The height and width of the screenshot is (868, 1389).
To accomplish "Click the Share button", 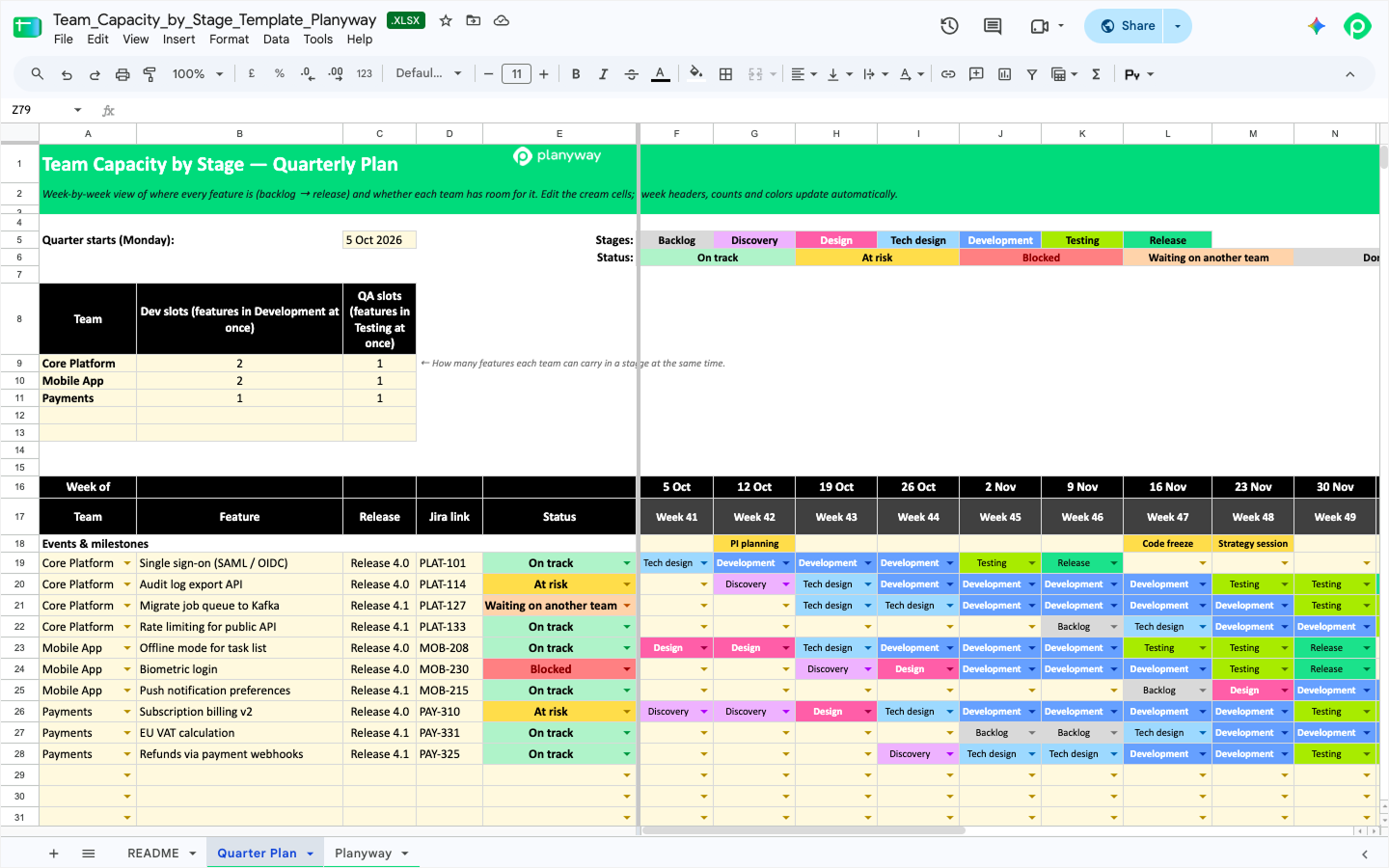I will [1126, 26].
